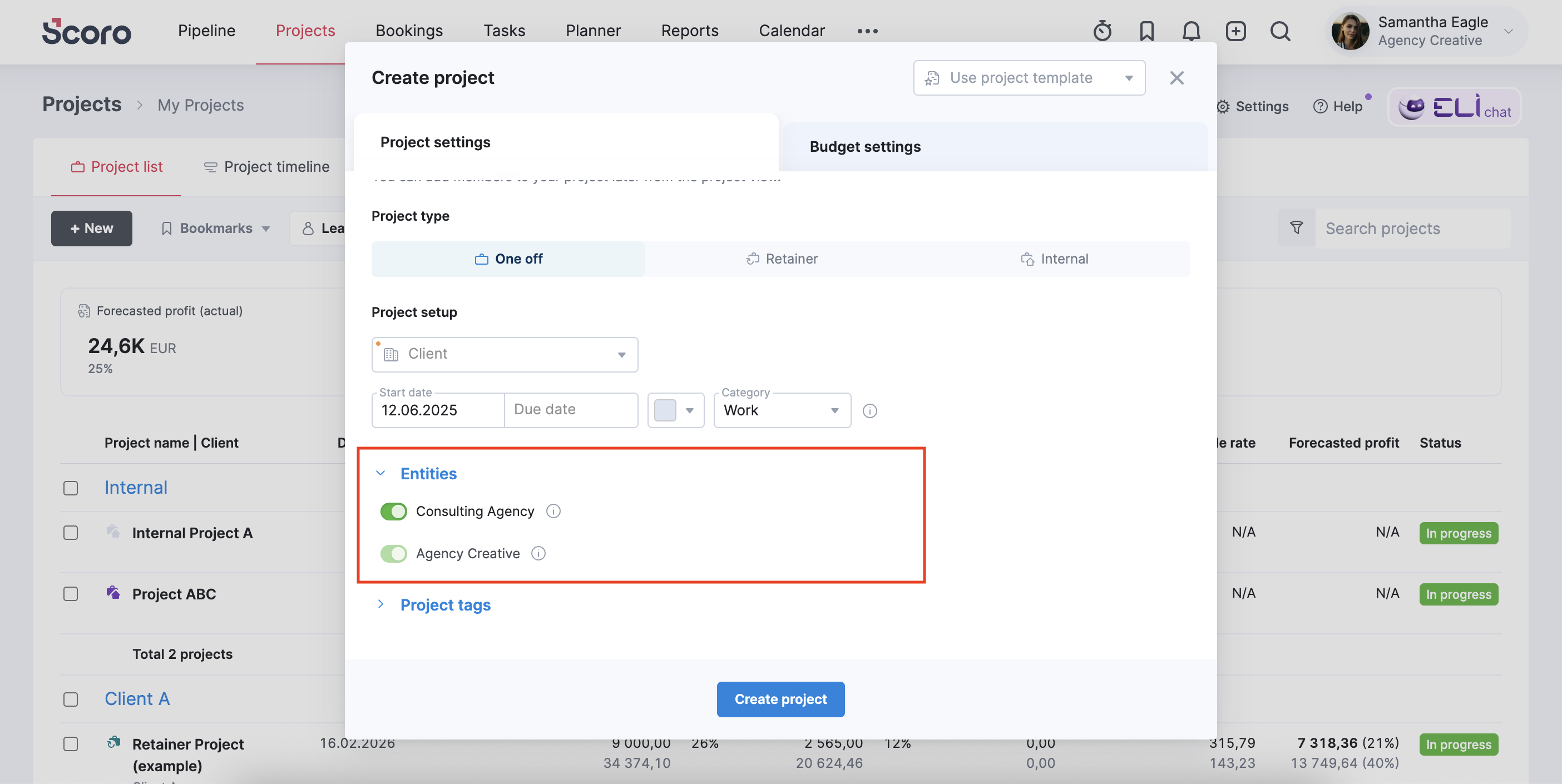Click the Due date field
This screenshot has height=784, width=1562.
(571, 410)
